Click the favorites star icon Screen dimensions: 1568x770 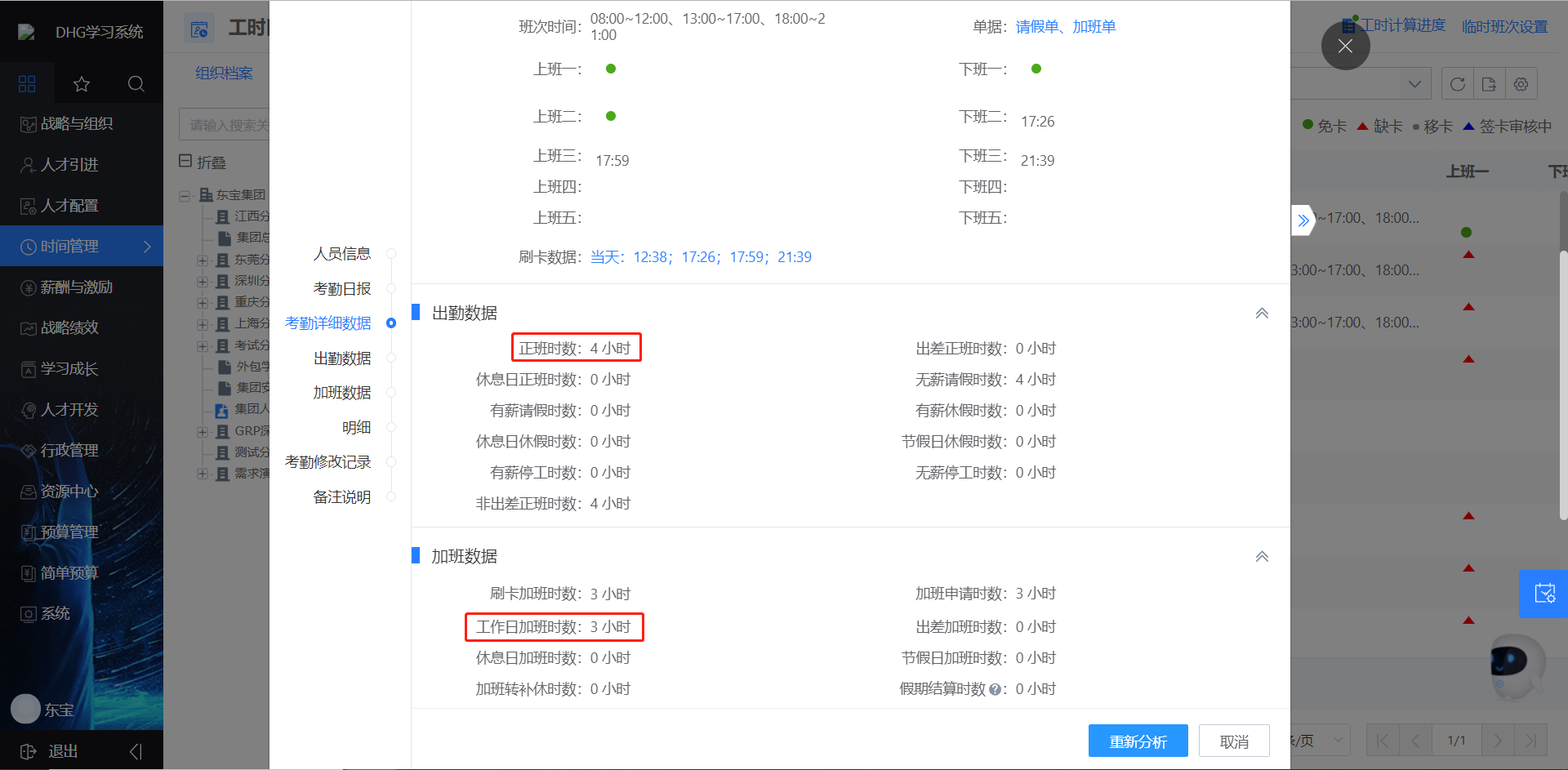tap(81, 83)
